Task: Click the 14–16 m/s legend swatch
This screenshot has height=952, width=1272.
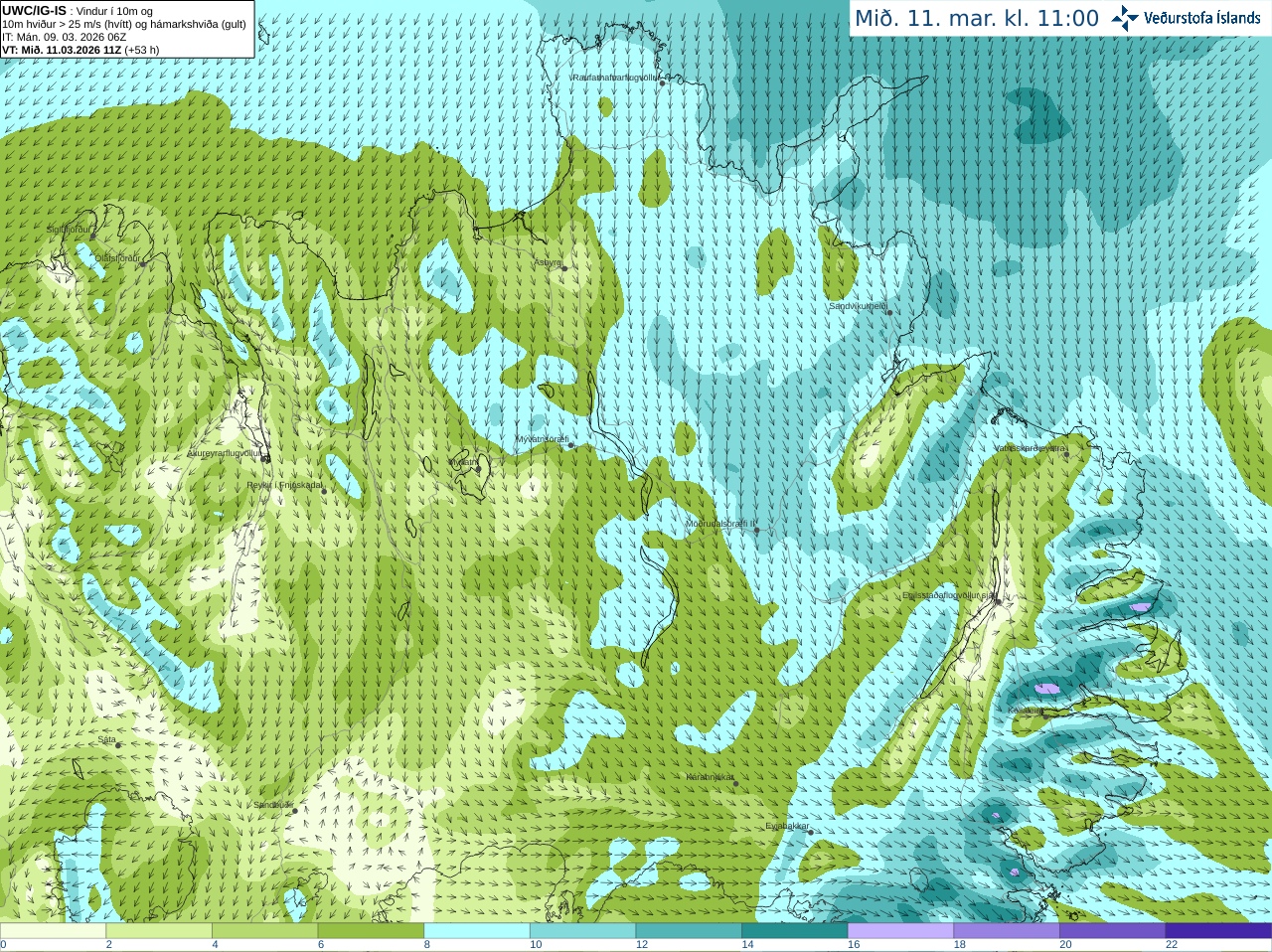Action: [795, 931]
